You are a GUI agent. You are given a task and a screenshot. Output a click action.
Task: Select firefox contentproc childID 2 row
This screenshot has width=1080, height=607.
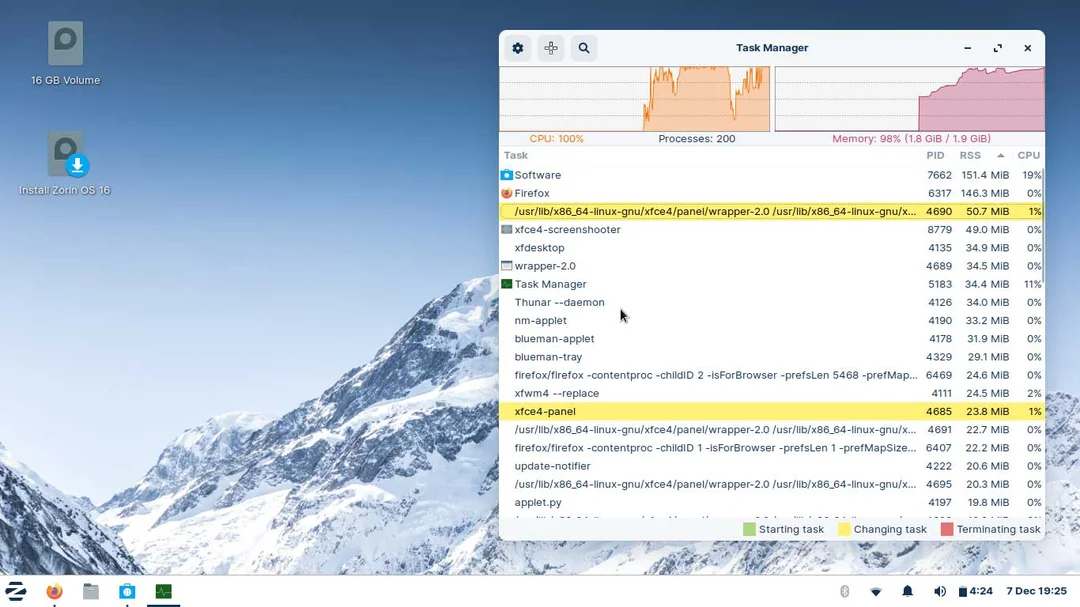tap(771, 375)
